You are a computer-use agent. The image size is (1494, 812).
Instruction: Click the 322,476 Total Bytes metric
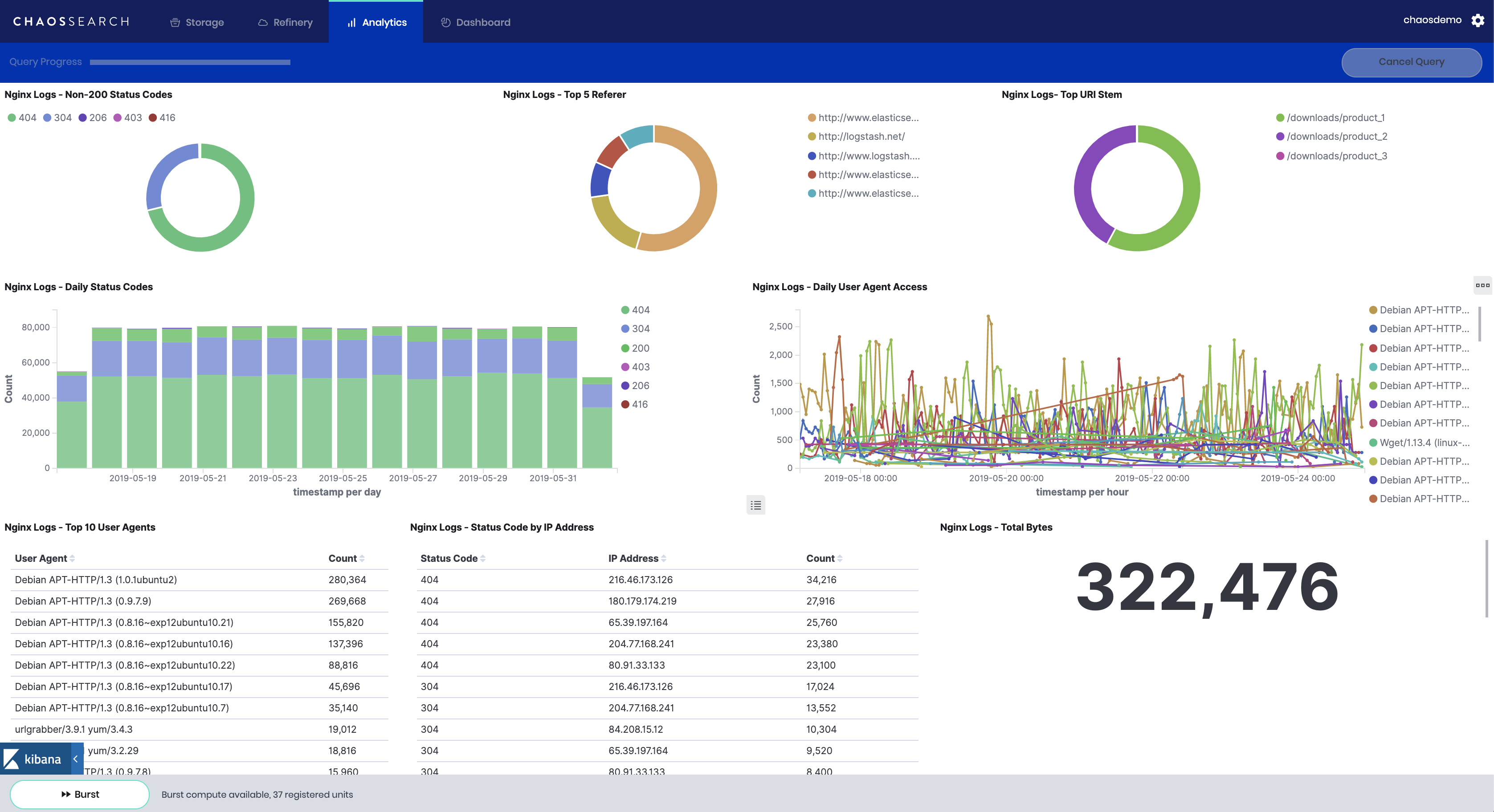1207,587
